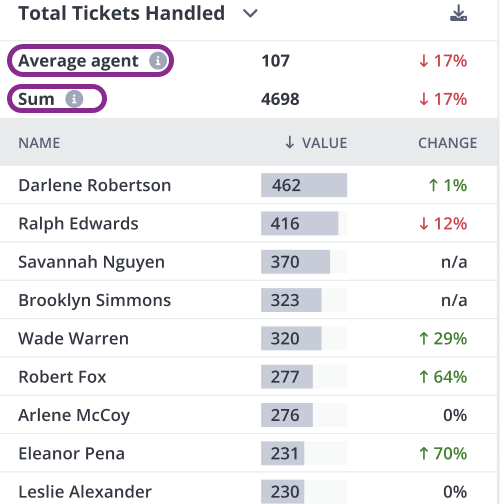The height and width of the screenshot is (504, 500).
Task: Open Ralph Edwards agent entry
Action: click(248, 223)
